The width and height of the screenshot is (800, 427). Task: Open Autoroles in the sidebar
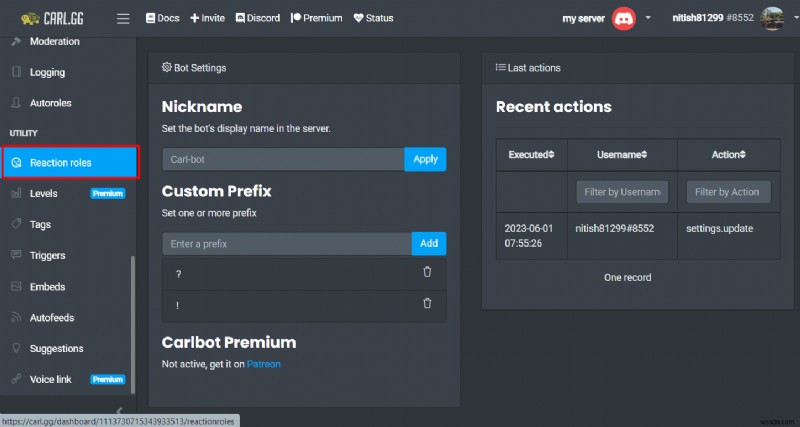[51, 103]
